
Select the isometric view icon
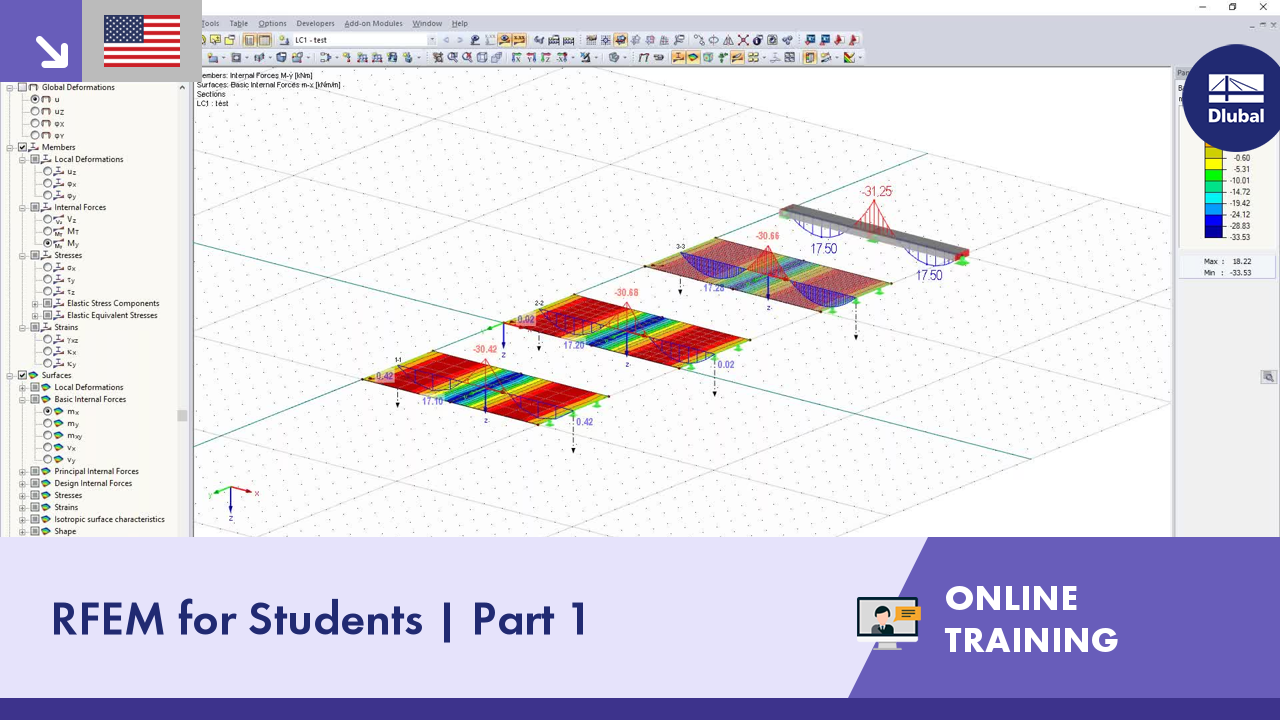[481, 57]
